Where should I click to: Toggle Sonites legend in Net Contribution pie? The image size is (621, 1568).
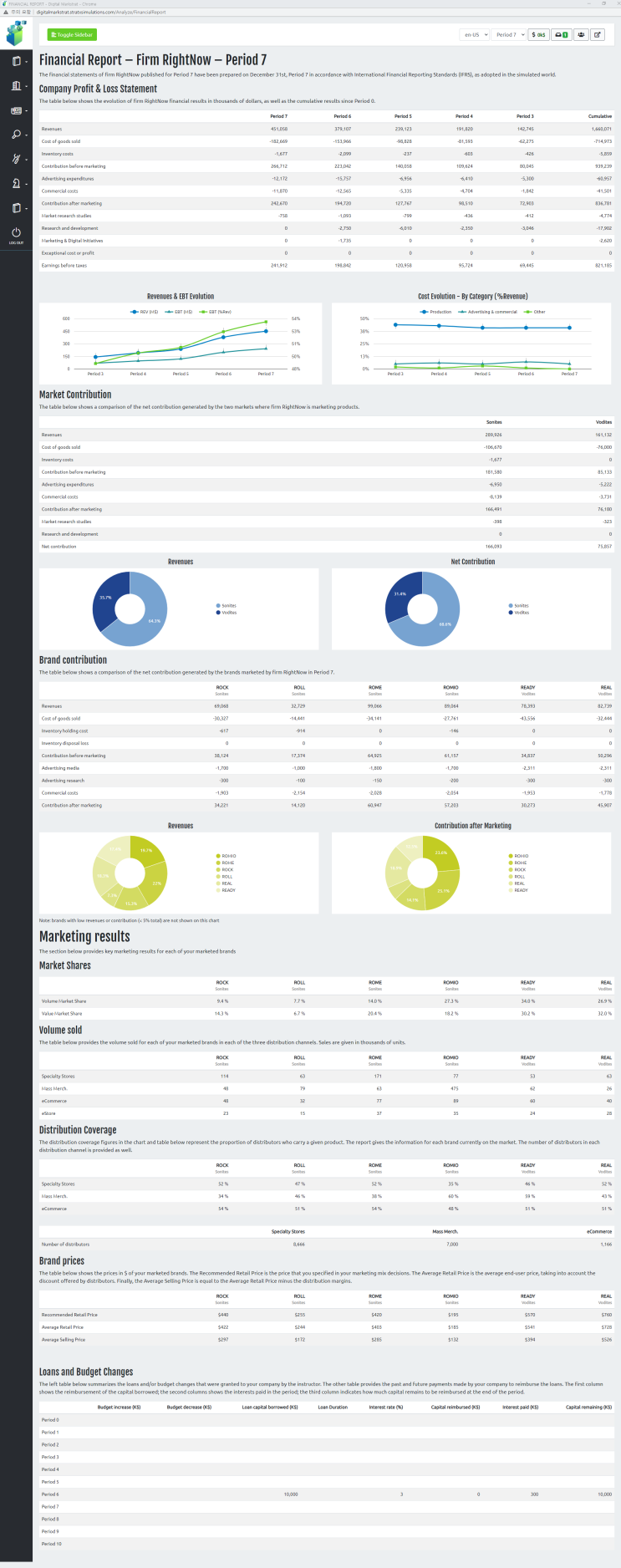519,606
